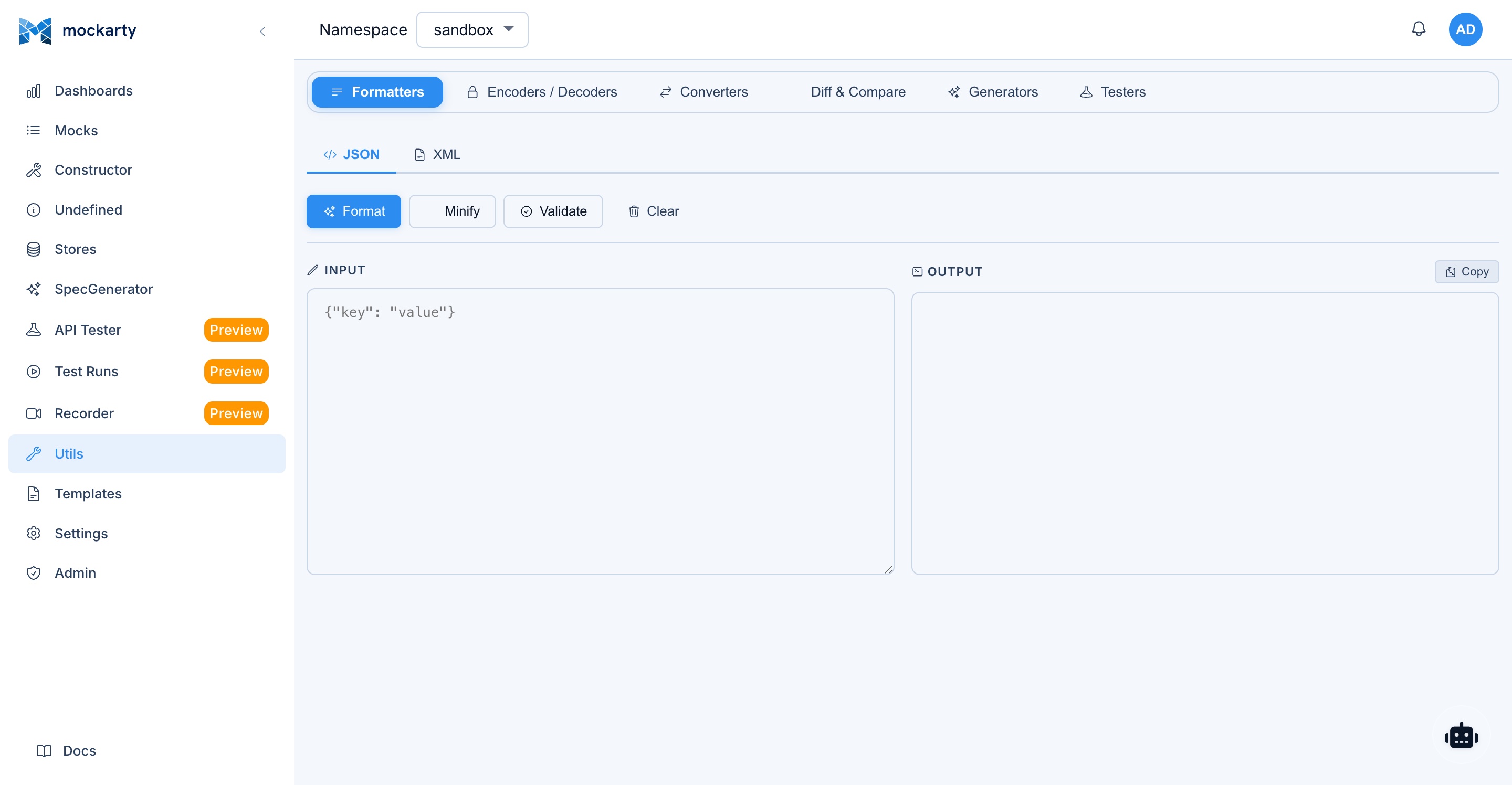
Task: Open the Mocks section
Action: (x=147, y=130)
